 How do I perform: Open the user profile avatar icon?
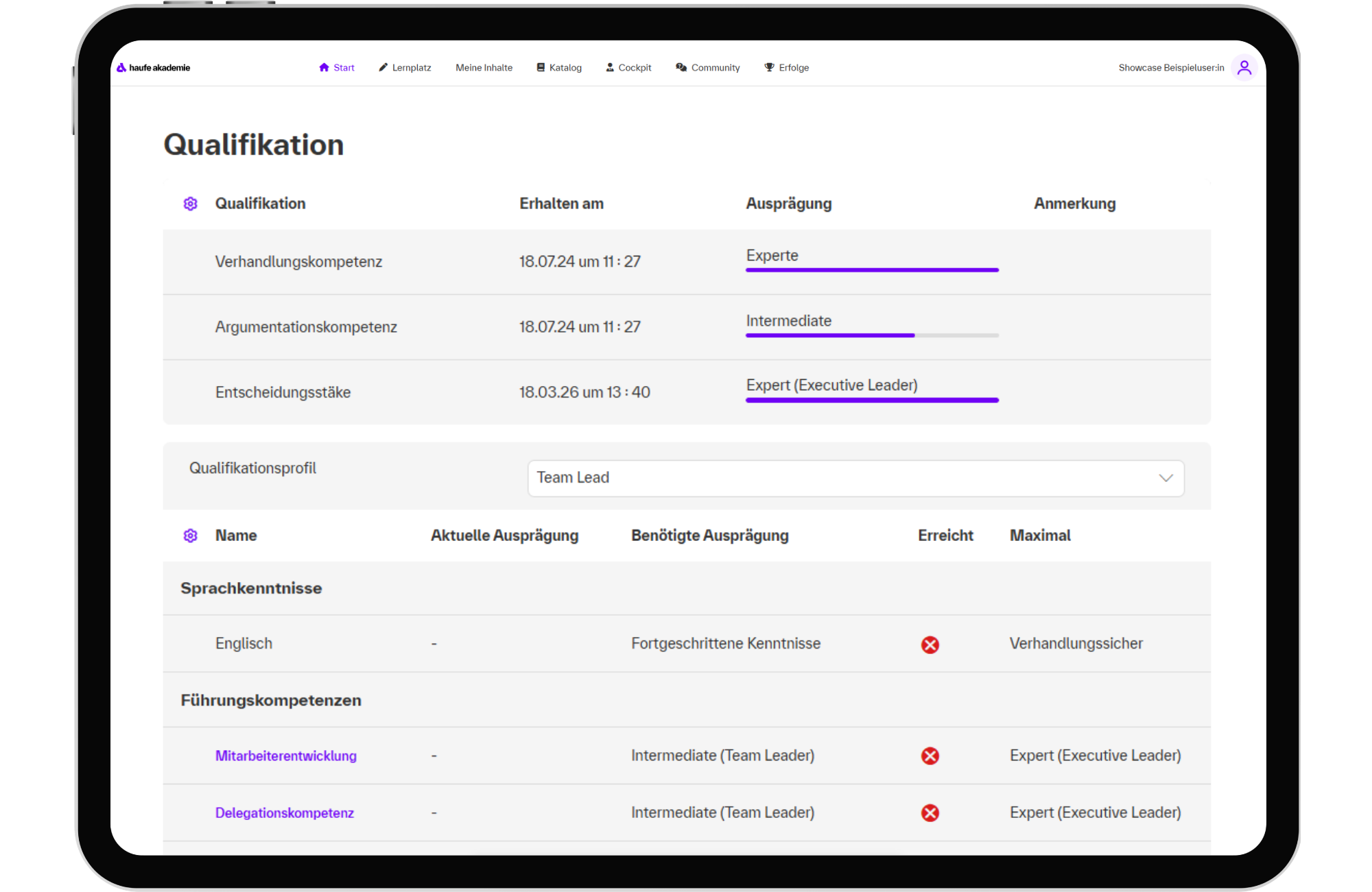(x=1244, y=67)
